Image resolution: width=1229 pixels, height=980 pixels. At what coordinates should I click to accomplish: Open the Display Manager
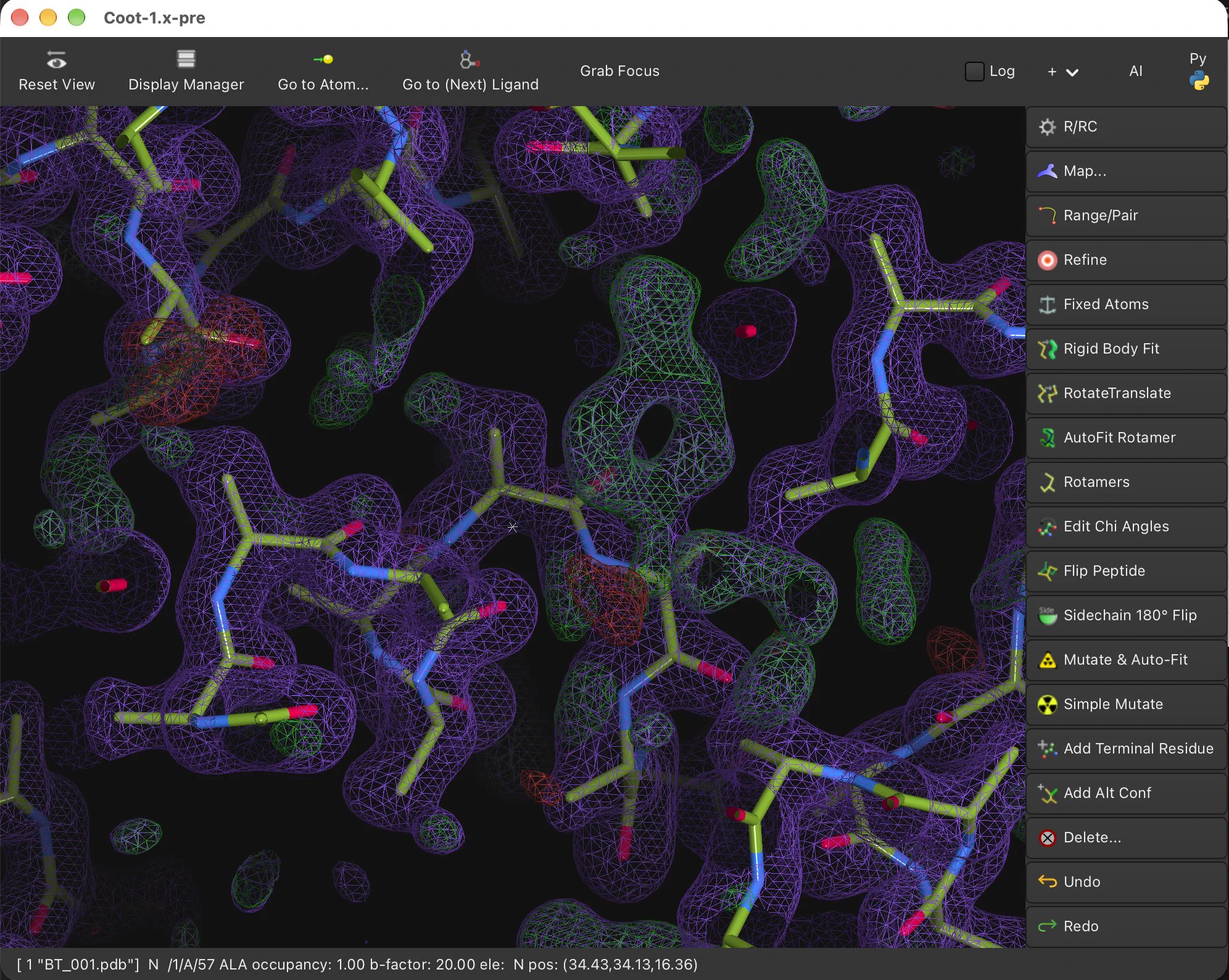(x=186, y=71)
